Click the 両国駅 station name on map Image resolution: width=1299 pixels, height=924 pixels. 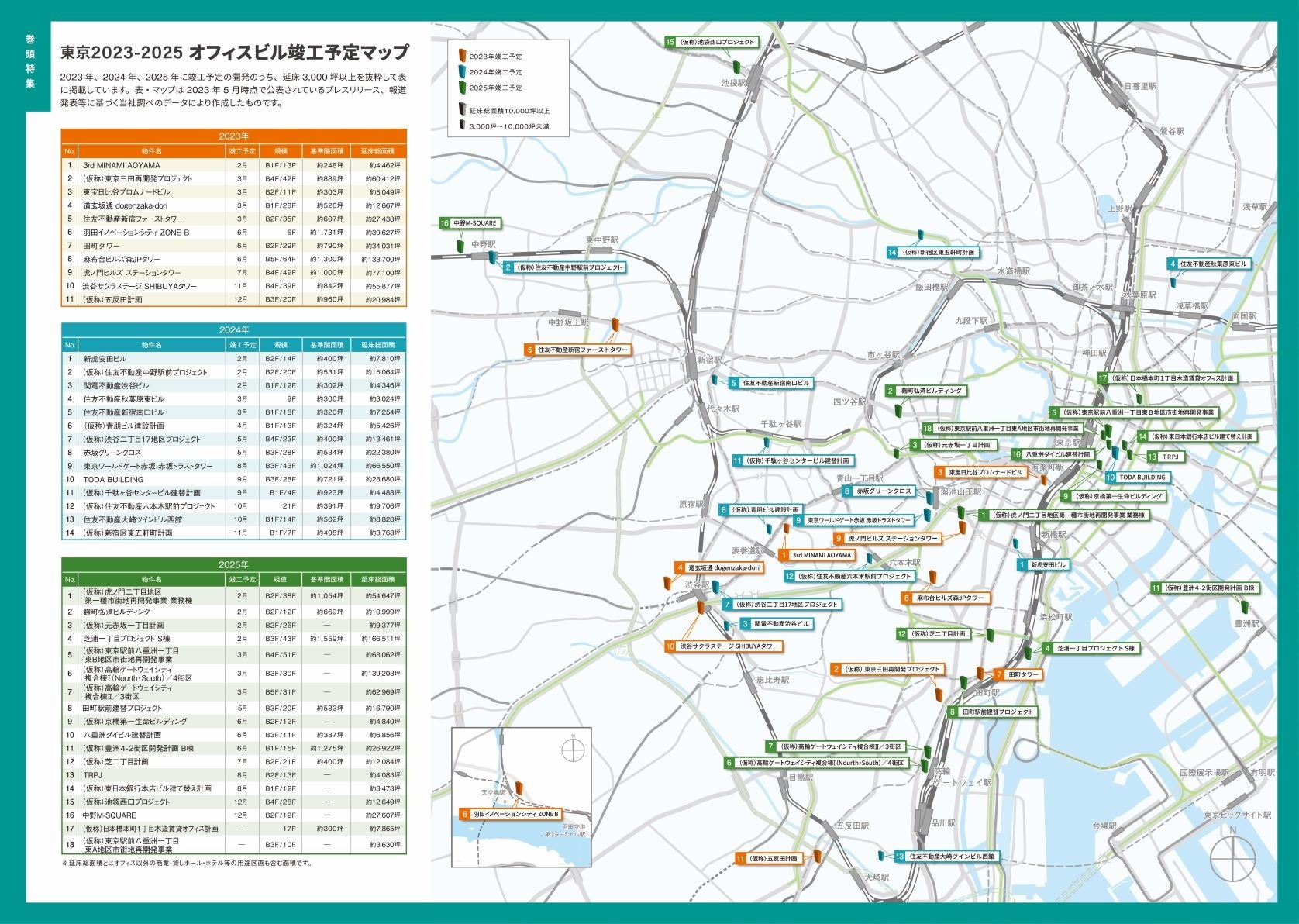pyautogui.click(x=1244, y=316)
